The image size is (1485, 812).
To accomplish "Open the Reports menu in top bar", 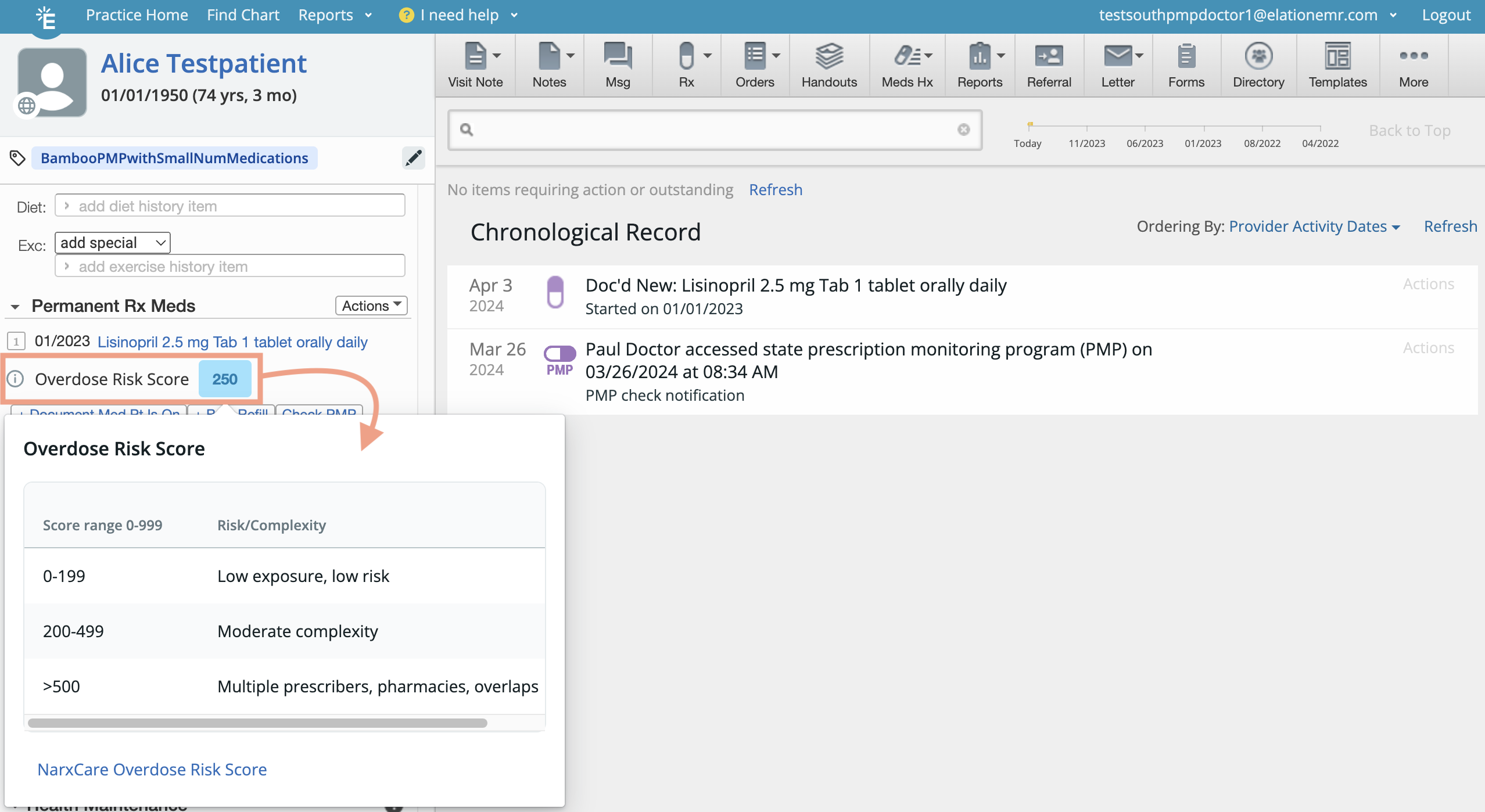I will pos(334,15).
